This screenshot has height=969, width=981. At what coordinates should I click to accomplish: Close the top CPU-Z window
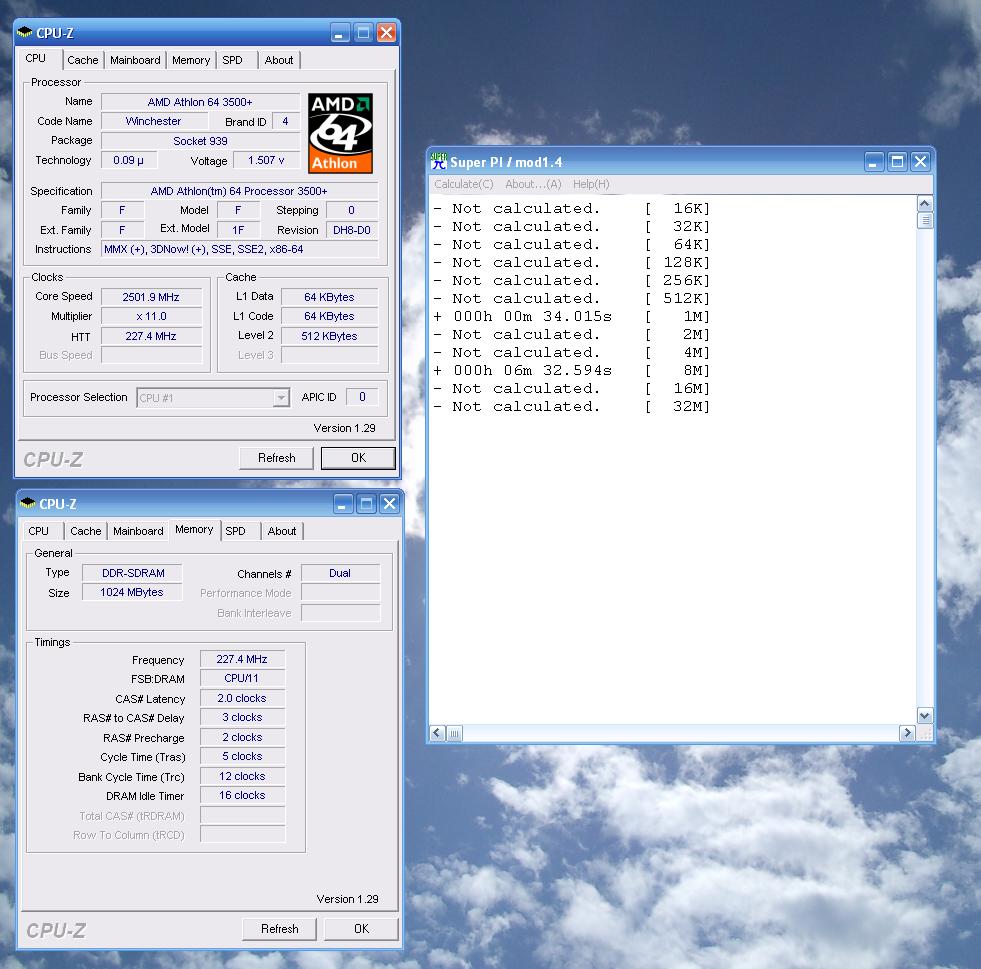pos(386,33)
